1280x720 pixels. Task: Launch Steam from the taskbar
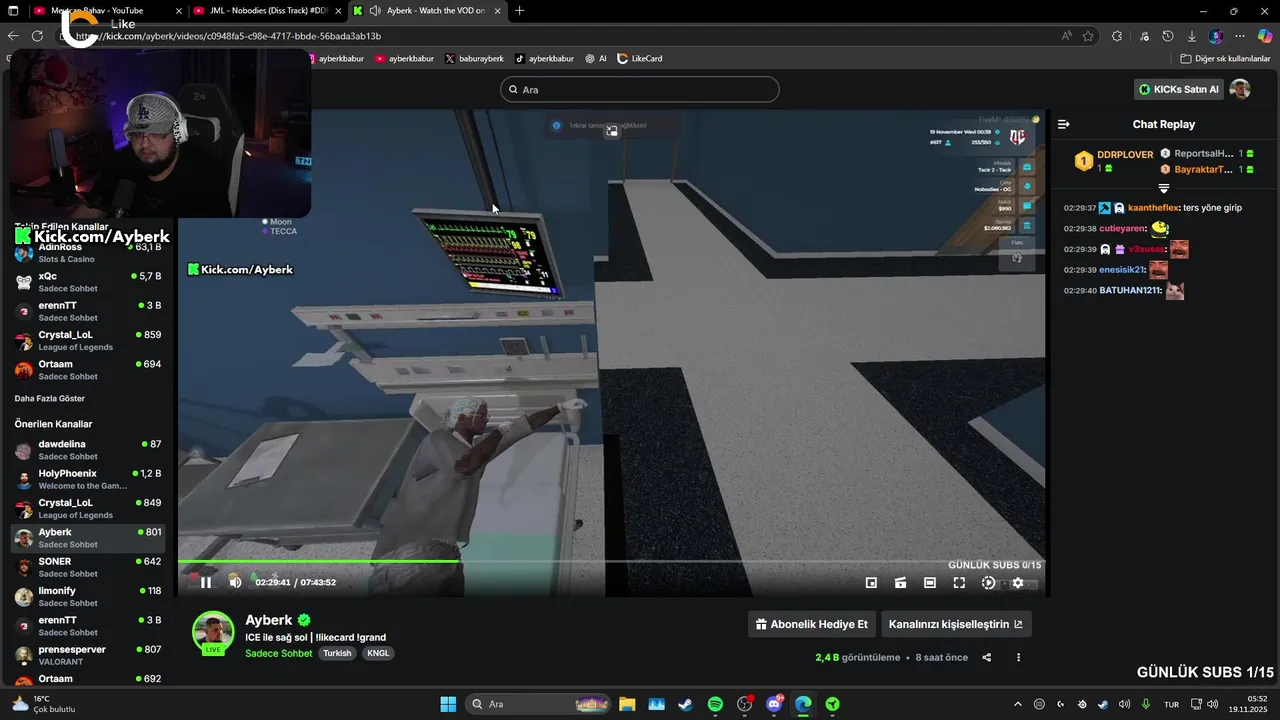pyautogui.click(x=686, y=704)
